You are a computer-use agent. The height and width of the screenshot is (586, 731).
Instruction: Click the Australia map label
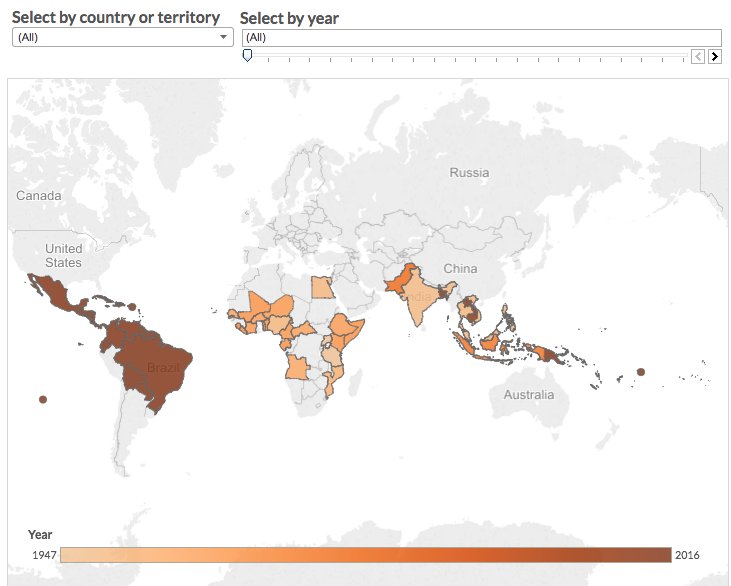point(529,395)
